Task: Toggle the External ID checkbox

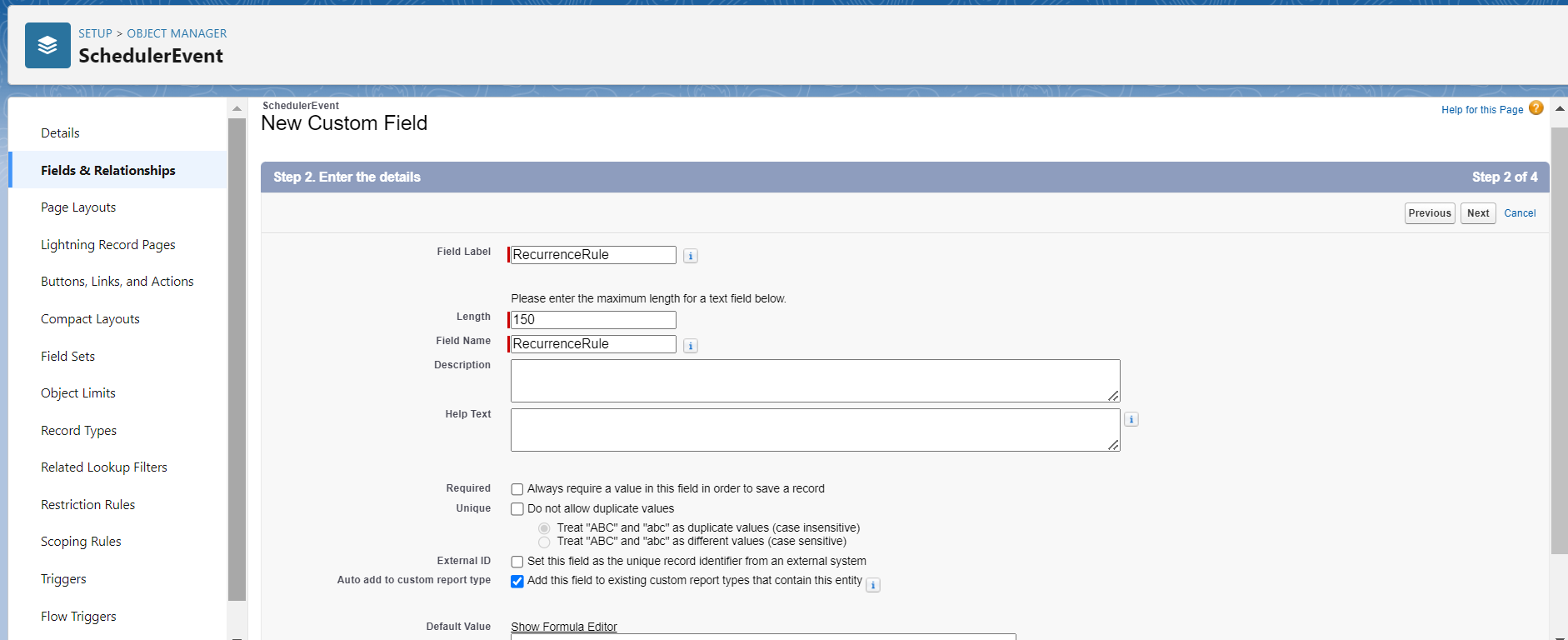Action: (x=517, y=562)
